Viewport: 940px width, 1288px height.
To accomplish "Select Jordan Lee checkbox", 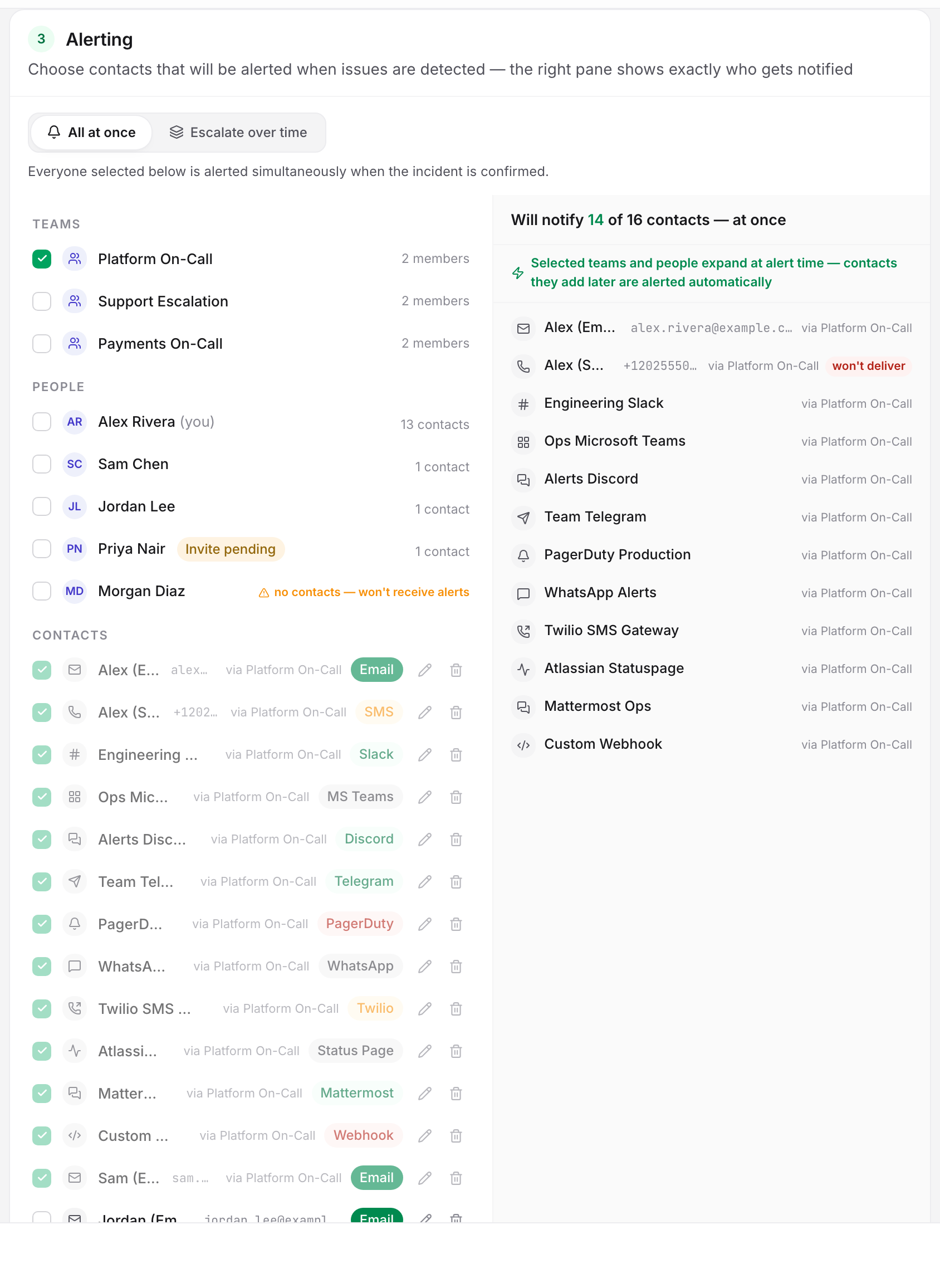I will point(42,506).
